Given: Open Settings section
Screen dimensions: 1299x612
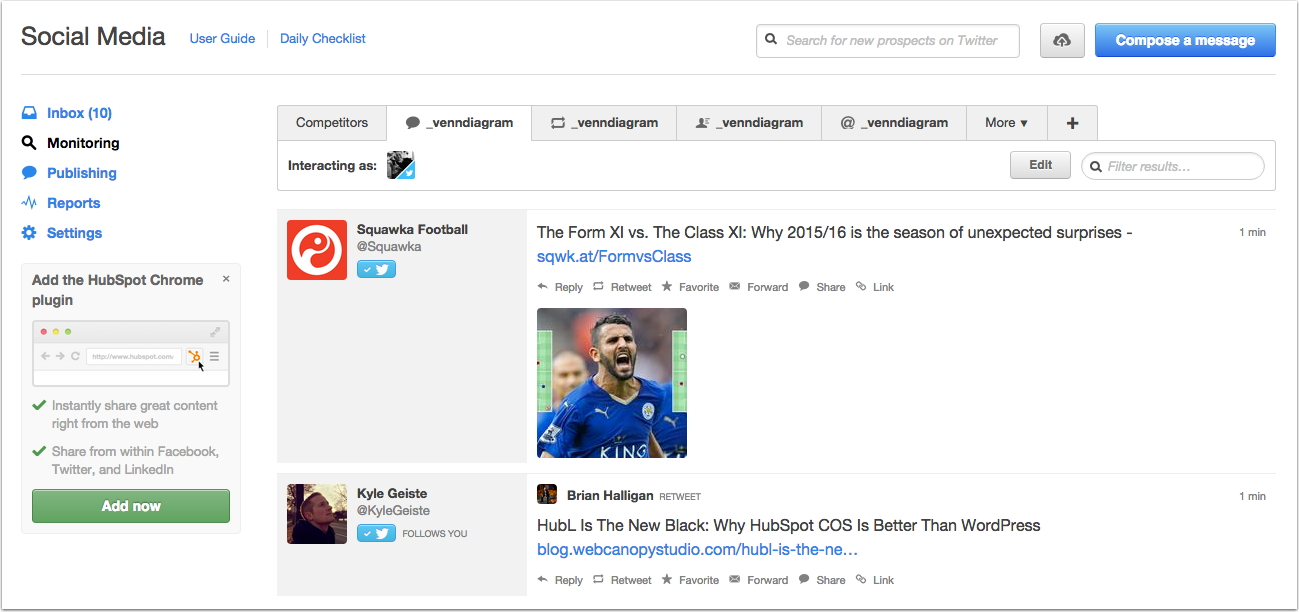Looking at the screenshot, I should point(75,233).
